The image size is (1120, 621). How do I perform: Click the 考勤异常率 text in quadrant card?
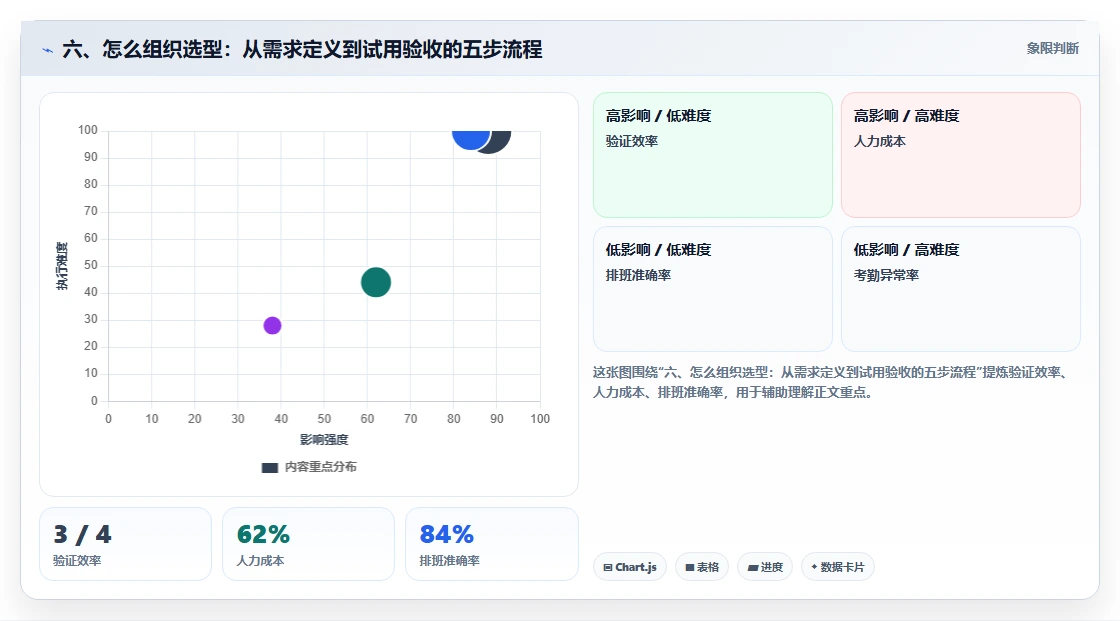pyautogui.click(x=886, y=275)
